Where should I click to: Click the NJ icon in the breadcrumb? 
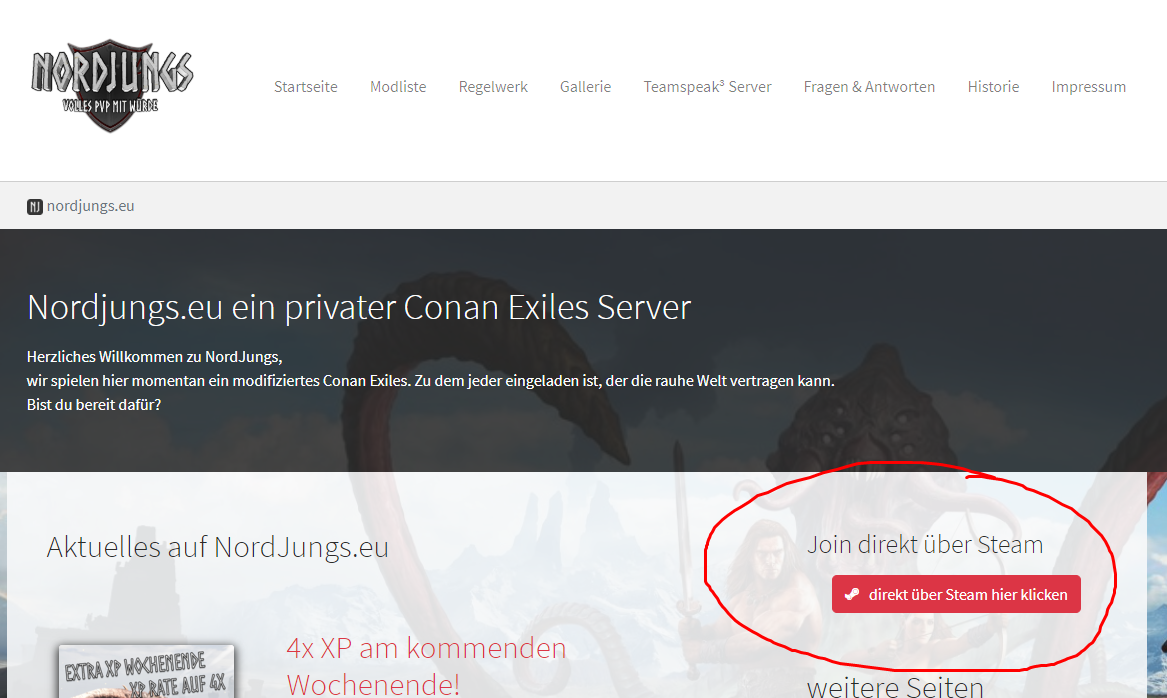point(35,207)
